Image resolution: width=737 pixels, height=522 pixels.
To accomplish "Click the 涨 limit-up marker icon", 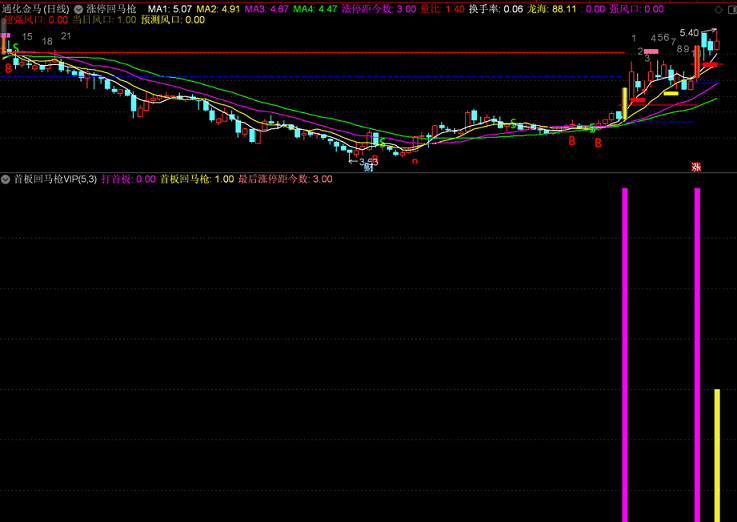I will click(x=696, y=167).
